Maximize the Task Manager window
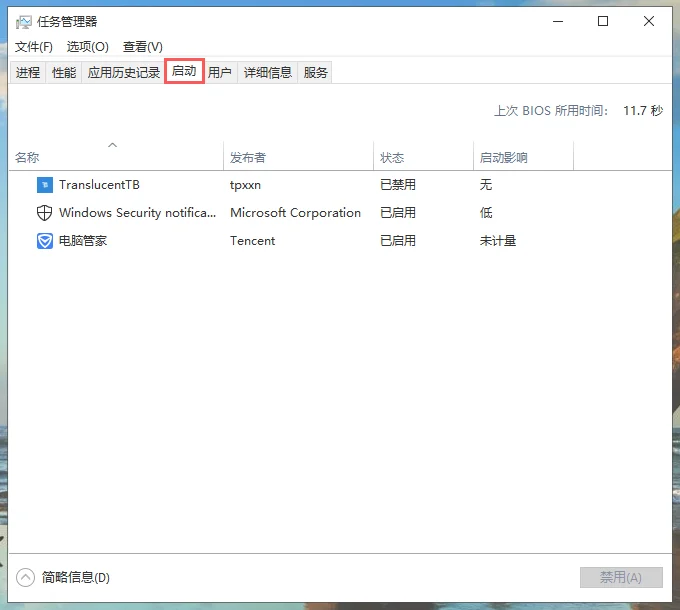680x610 pixels. (603, 21)
